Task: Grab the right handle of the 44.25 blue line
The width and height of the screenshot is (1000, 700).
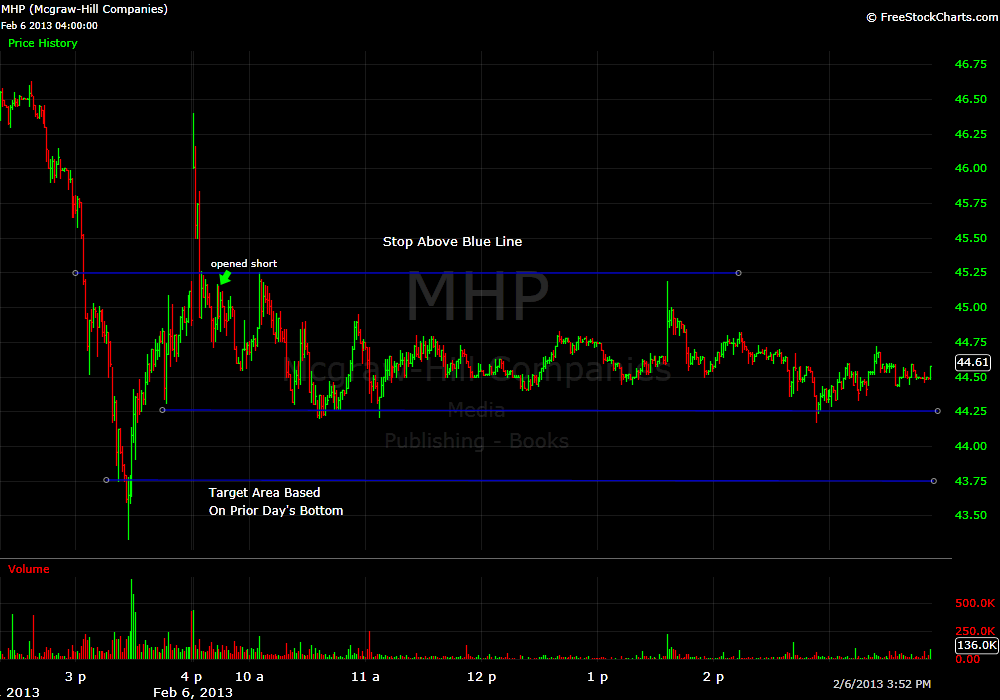Action: [x=938, y=411]
